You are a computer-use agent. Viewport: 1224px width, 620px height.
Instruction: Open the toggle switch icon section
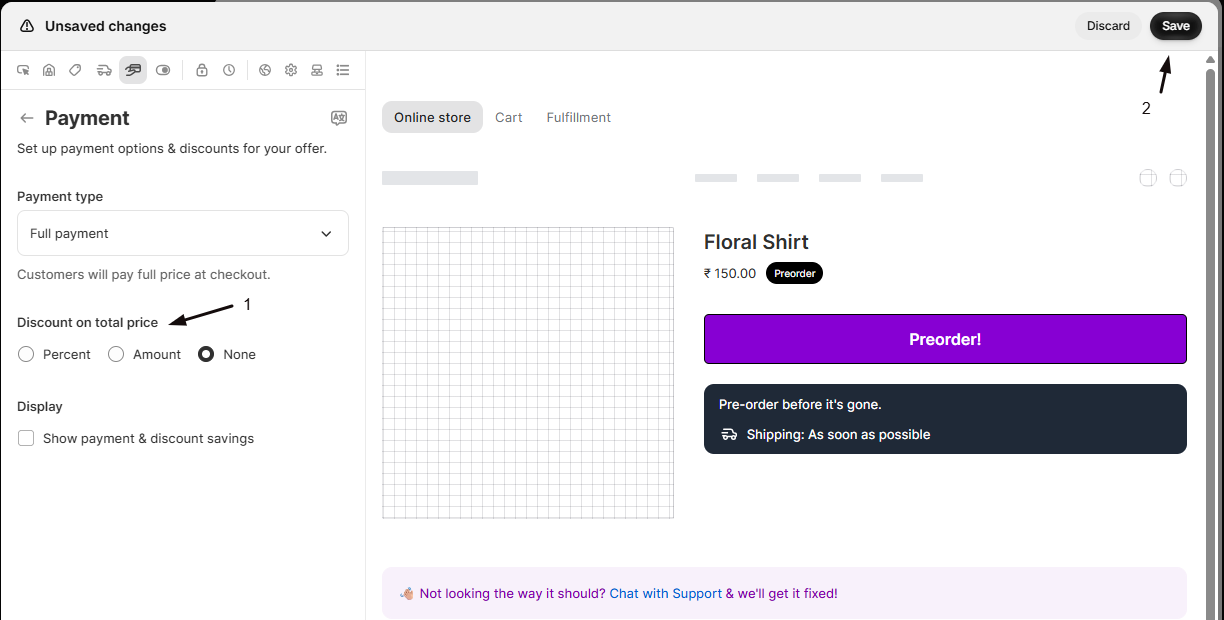pos(163,70)
